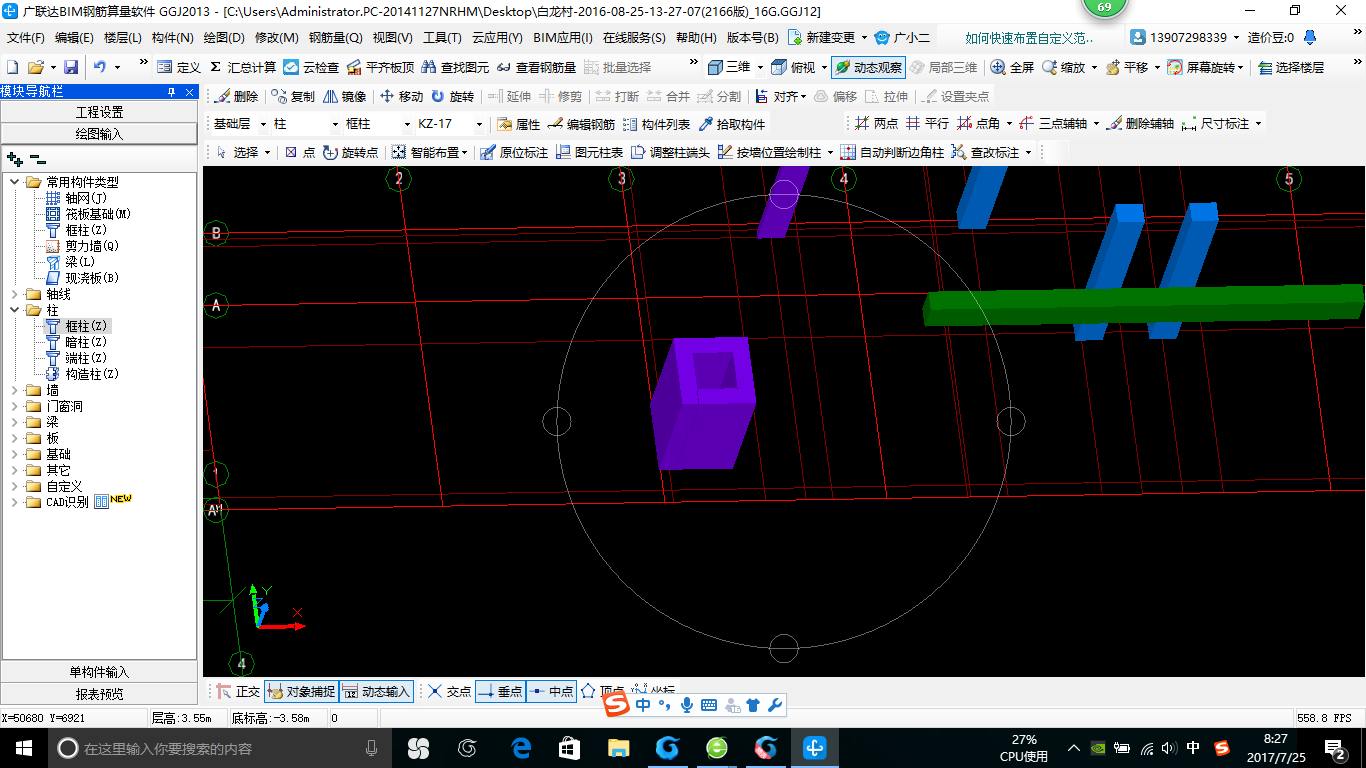Select the 移动 move tool
The width and height of the screenshot is (1366, 768).
(x=401, y=96)
